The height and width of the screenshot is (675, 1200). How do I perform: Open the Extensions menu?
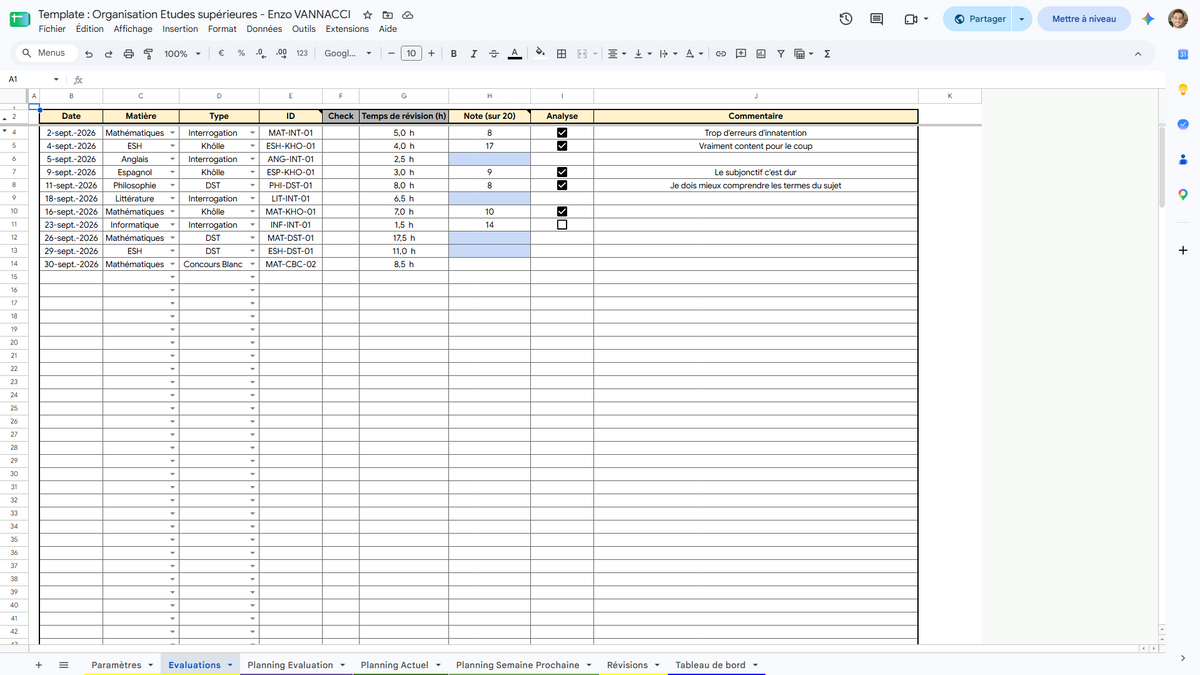347,29
